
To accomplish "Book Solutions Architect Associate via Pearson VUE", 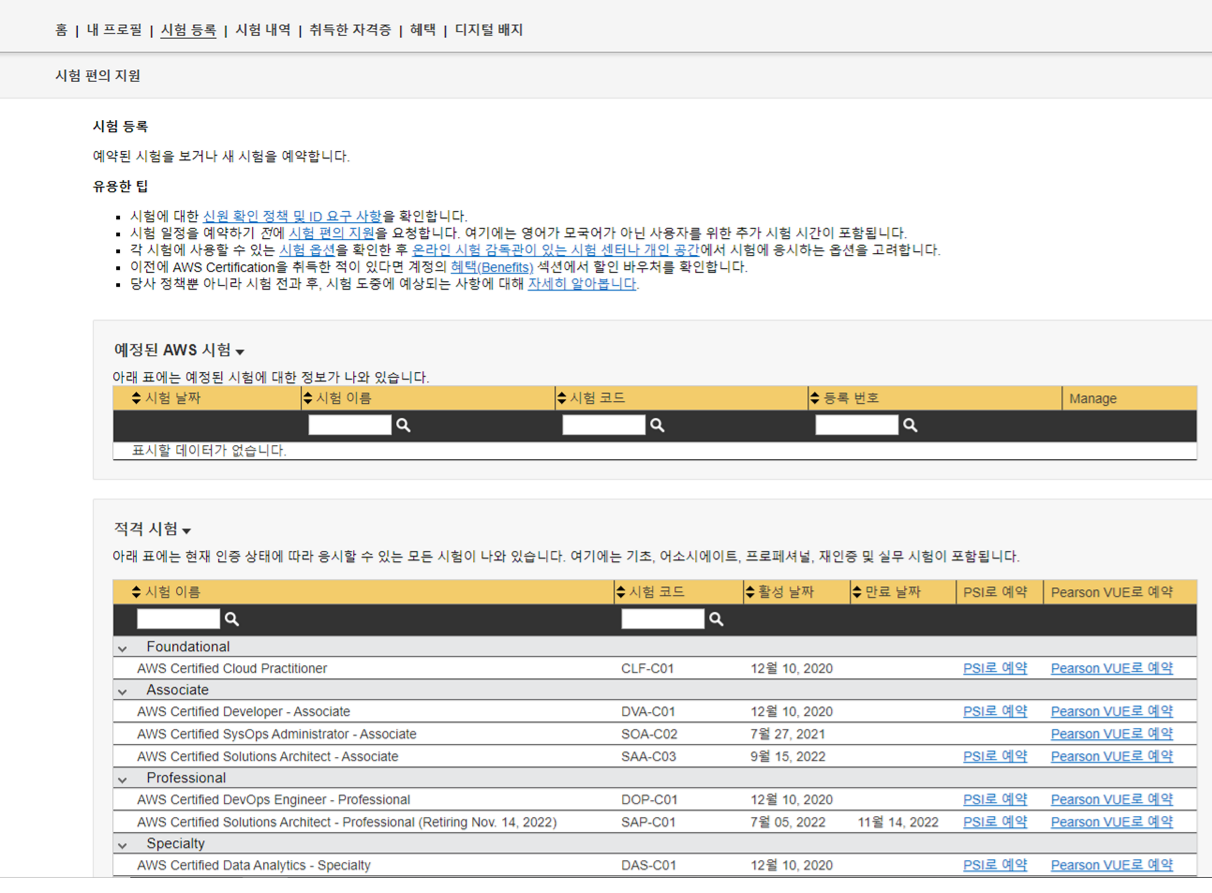I will point(1112,756).
